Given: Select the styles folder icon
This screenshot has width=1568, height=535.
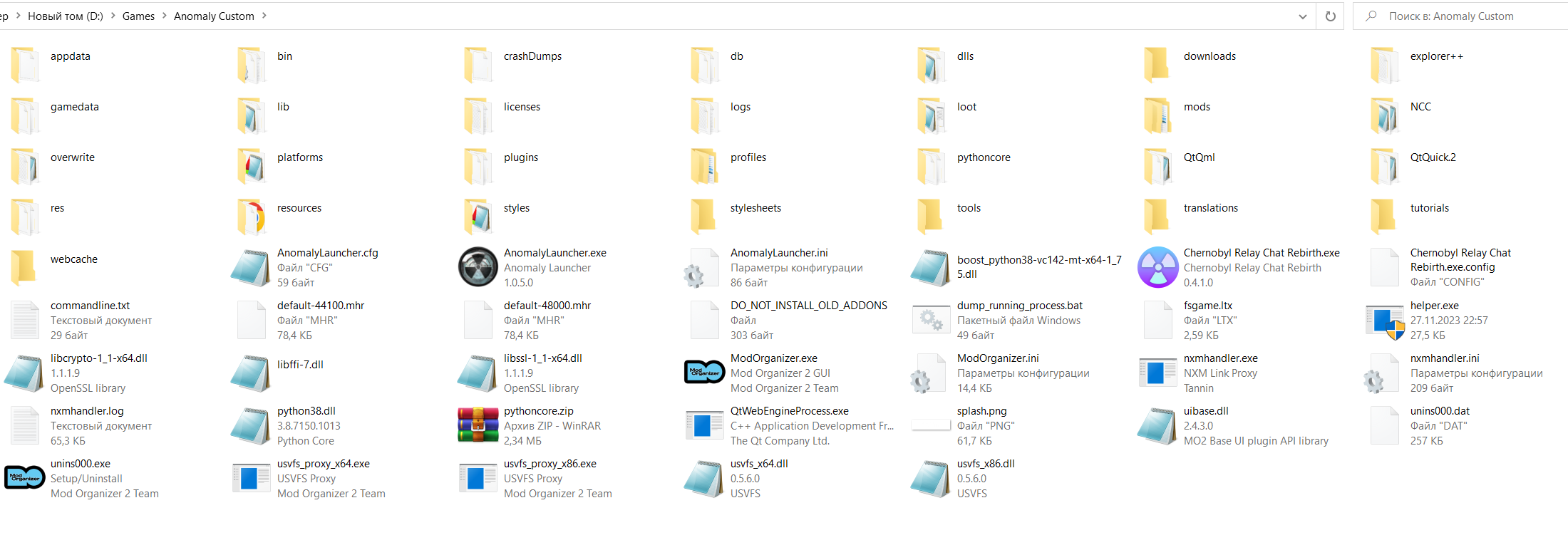Looking at the screenshot, I should [478, 217].
